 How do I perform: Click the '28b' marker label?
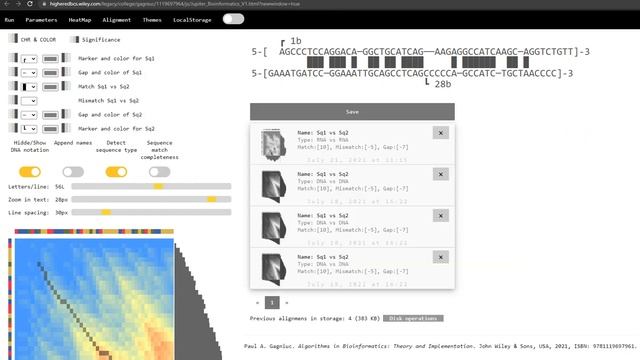(x=442, y=84)
